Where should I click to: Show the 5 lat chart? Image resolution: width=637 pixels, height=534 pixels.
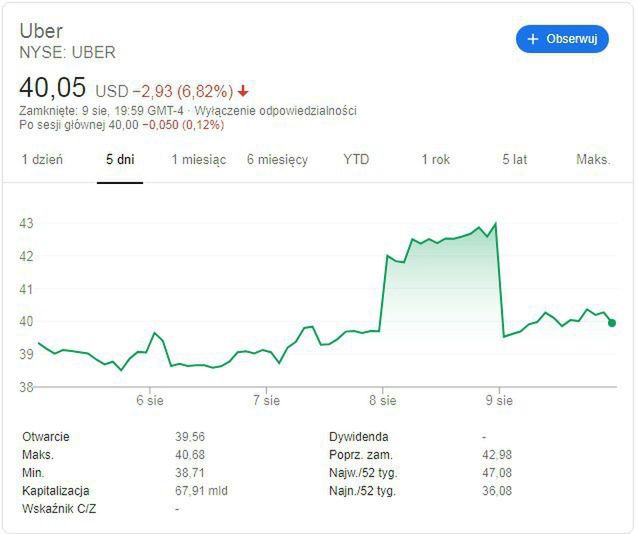pyautogui.click(x=514, y=159)
